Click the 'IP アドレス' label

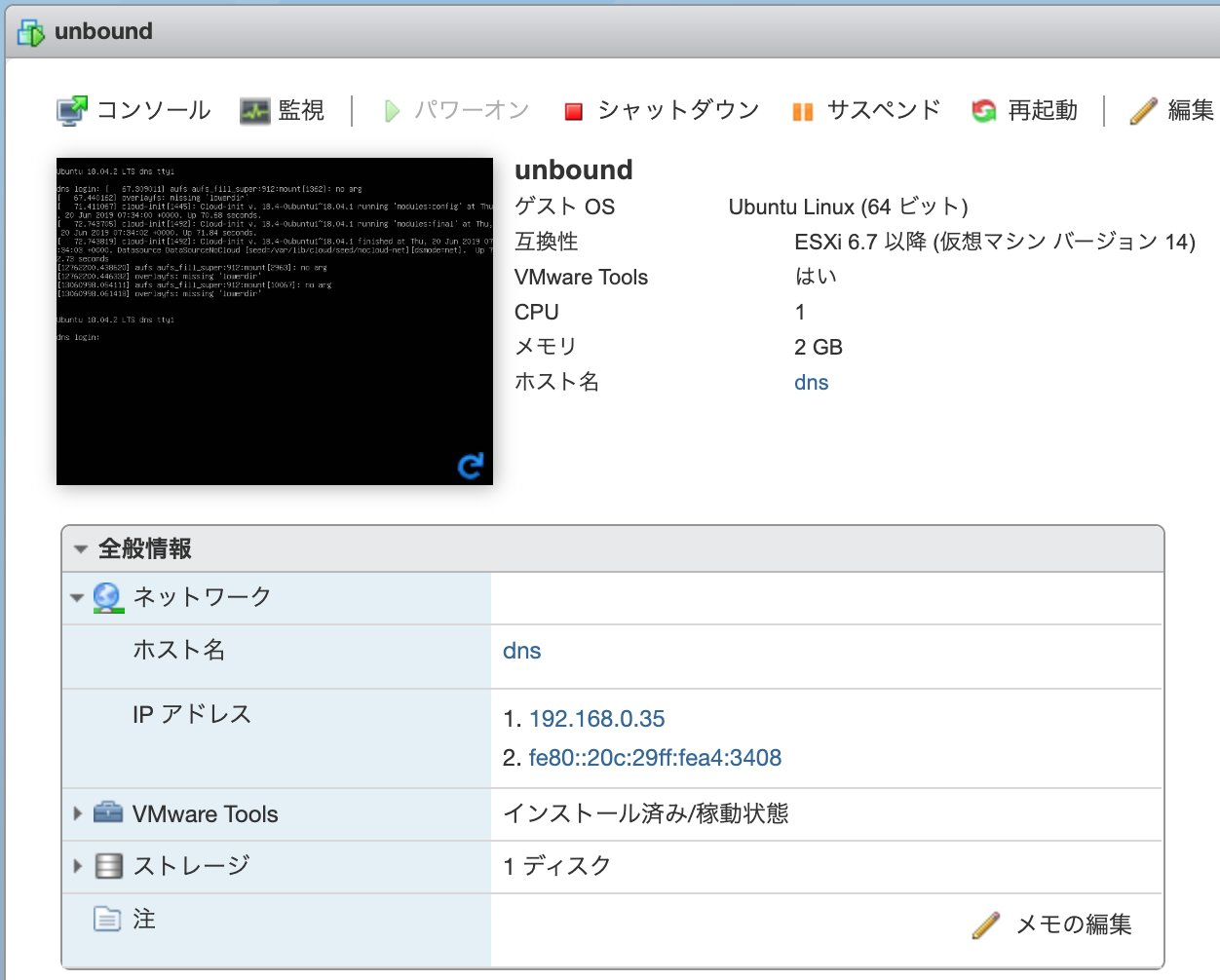coord(192,714)
